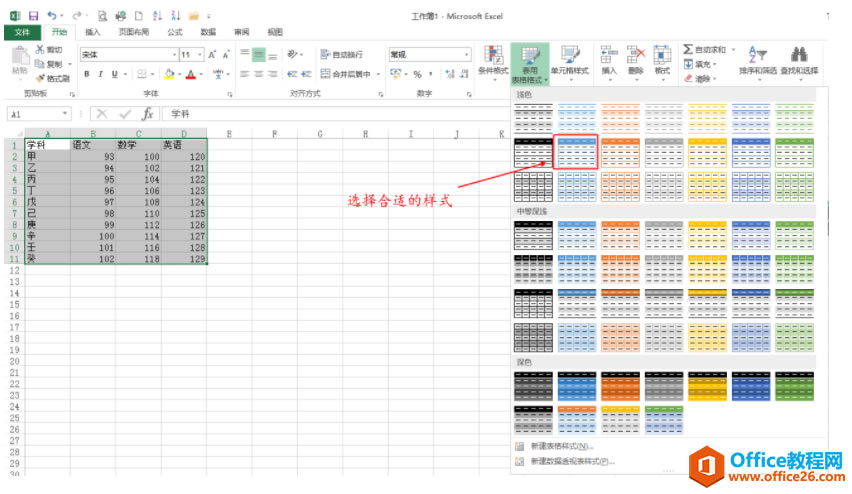Click Format as Table (套用表格格式) button
The width and height of the screenshot is (852, 494).
pos(530,65)
